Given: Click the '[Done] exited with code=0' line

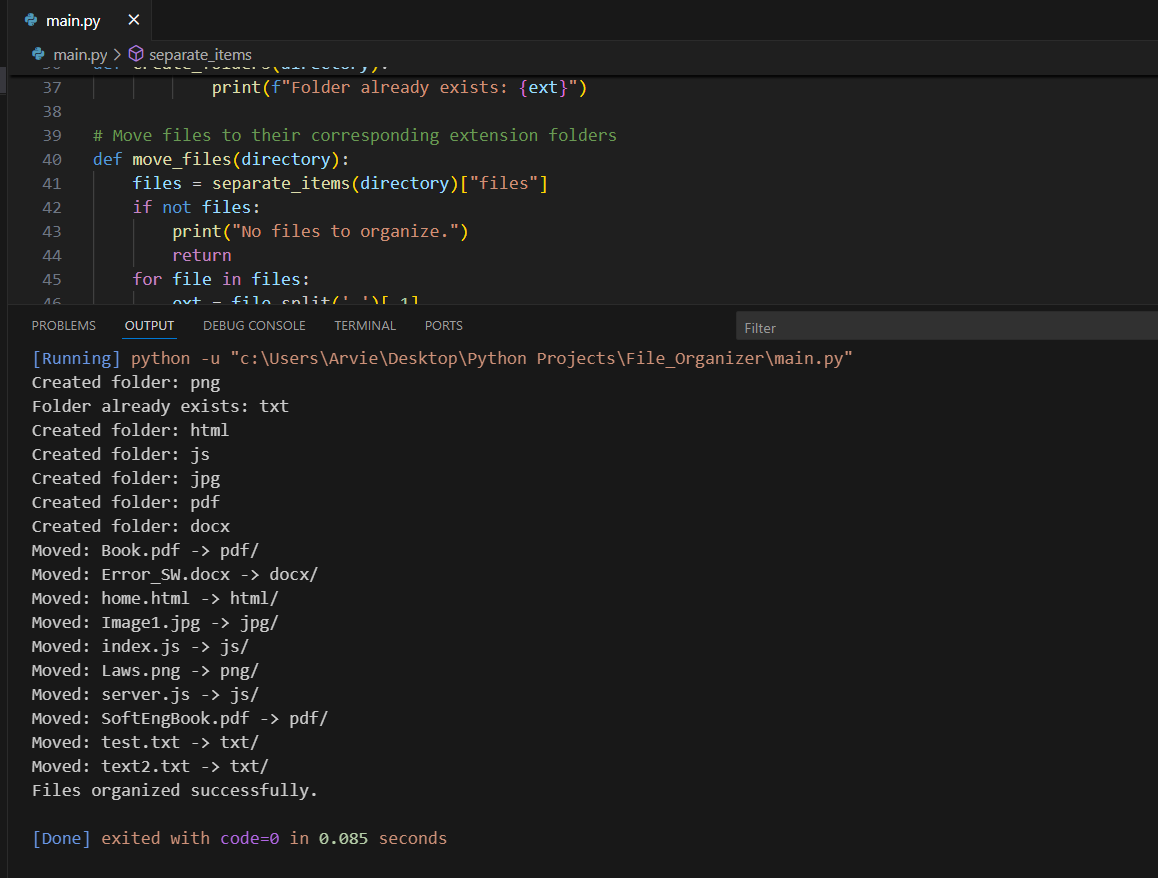Looking at the screenshot, I should pyautogui.click(x=239, y=838).
